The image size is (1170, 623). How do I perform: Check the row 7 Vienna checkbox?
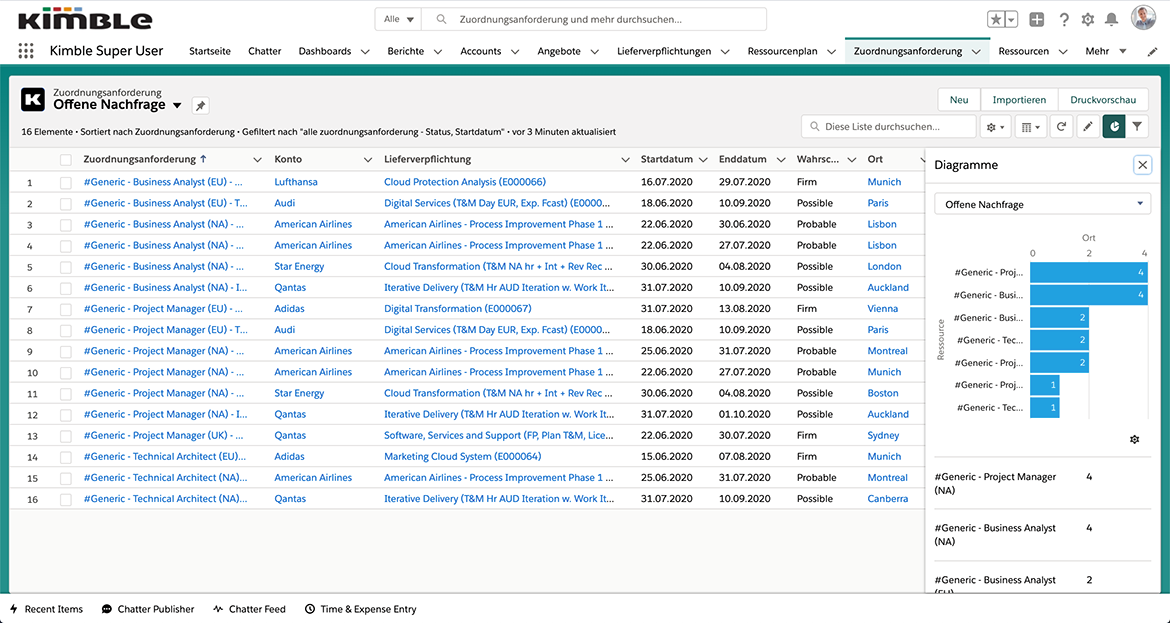click(66, 309)
